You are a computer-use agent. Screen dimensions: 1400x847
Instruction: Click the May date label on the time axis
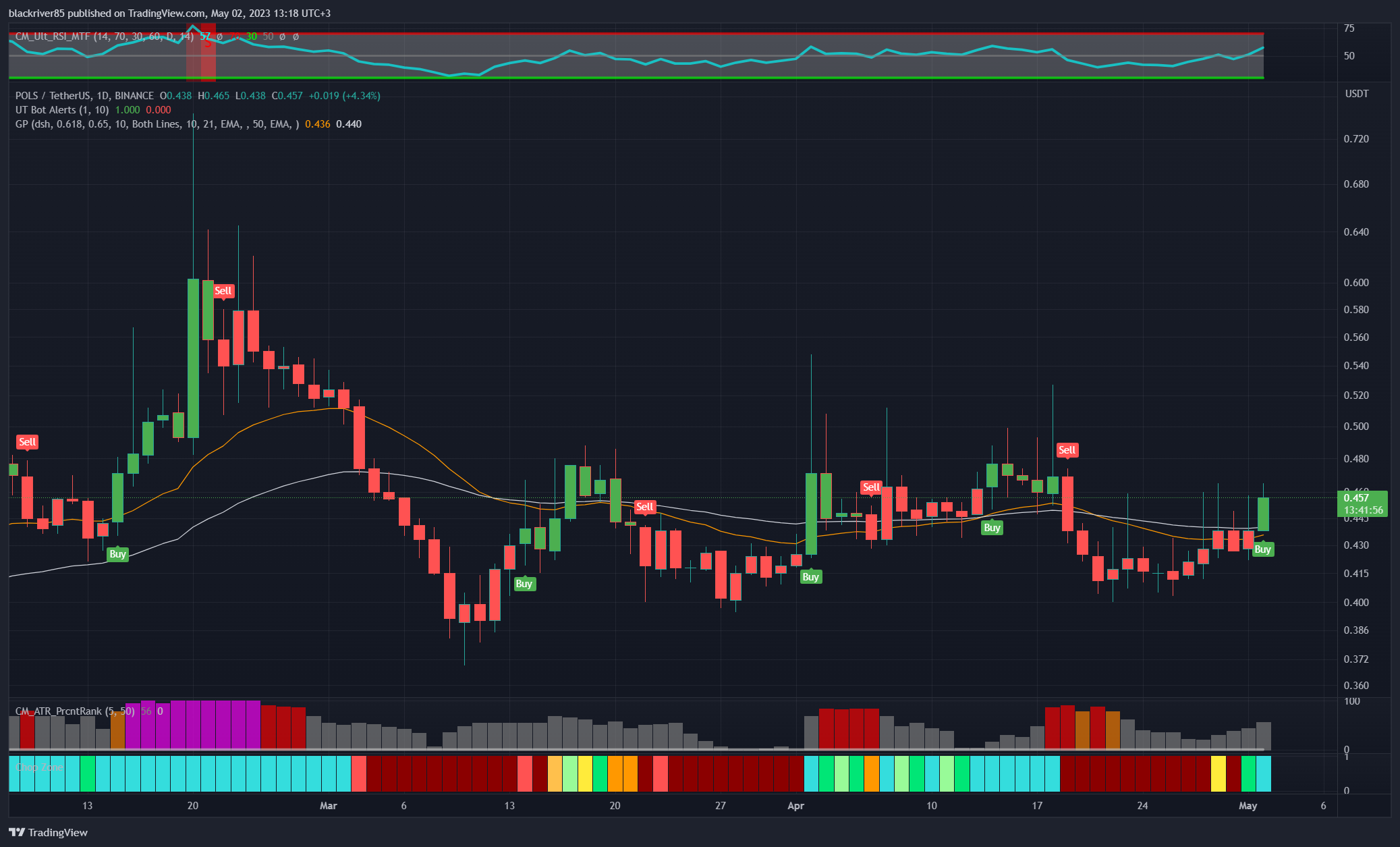[x=1248, y=806]
